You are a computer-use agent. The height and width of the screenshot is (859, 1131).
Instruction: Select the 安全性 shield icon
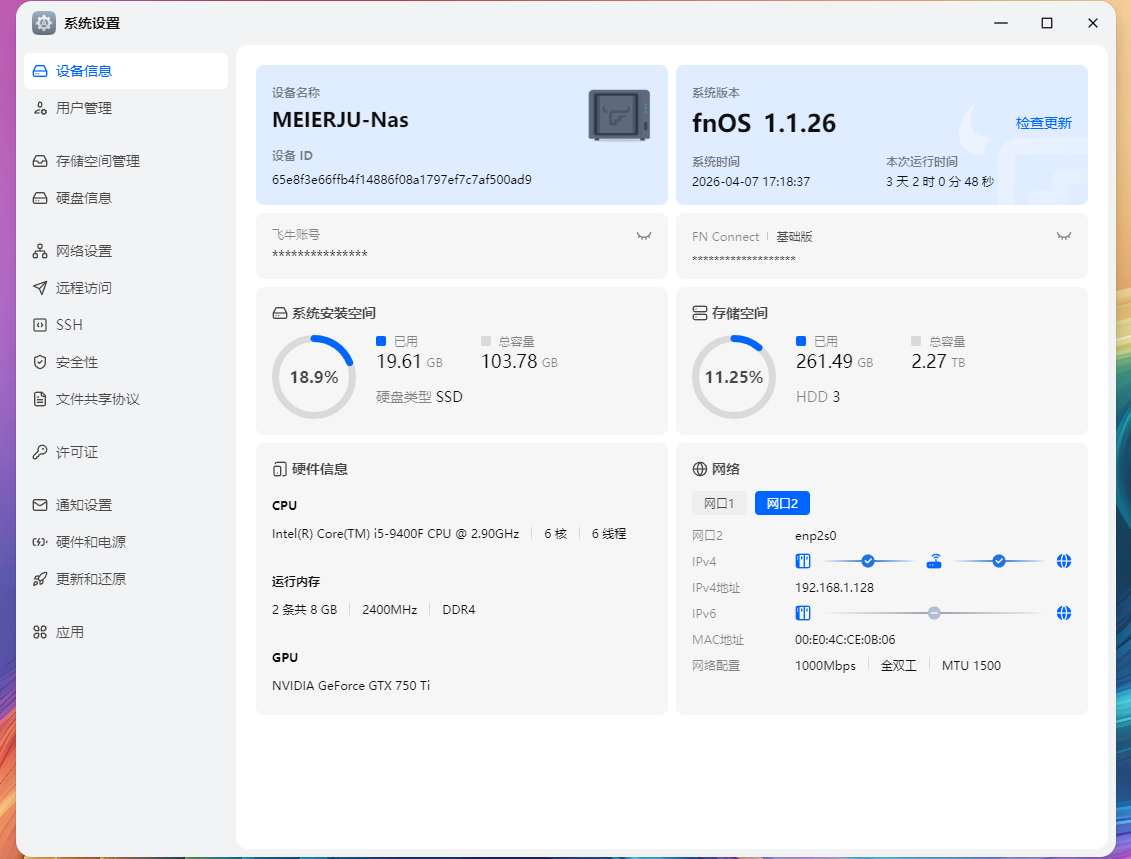point(40,362)
